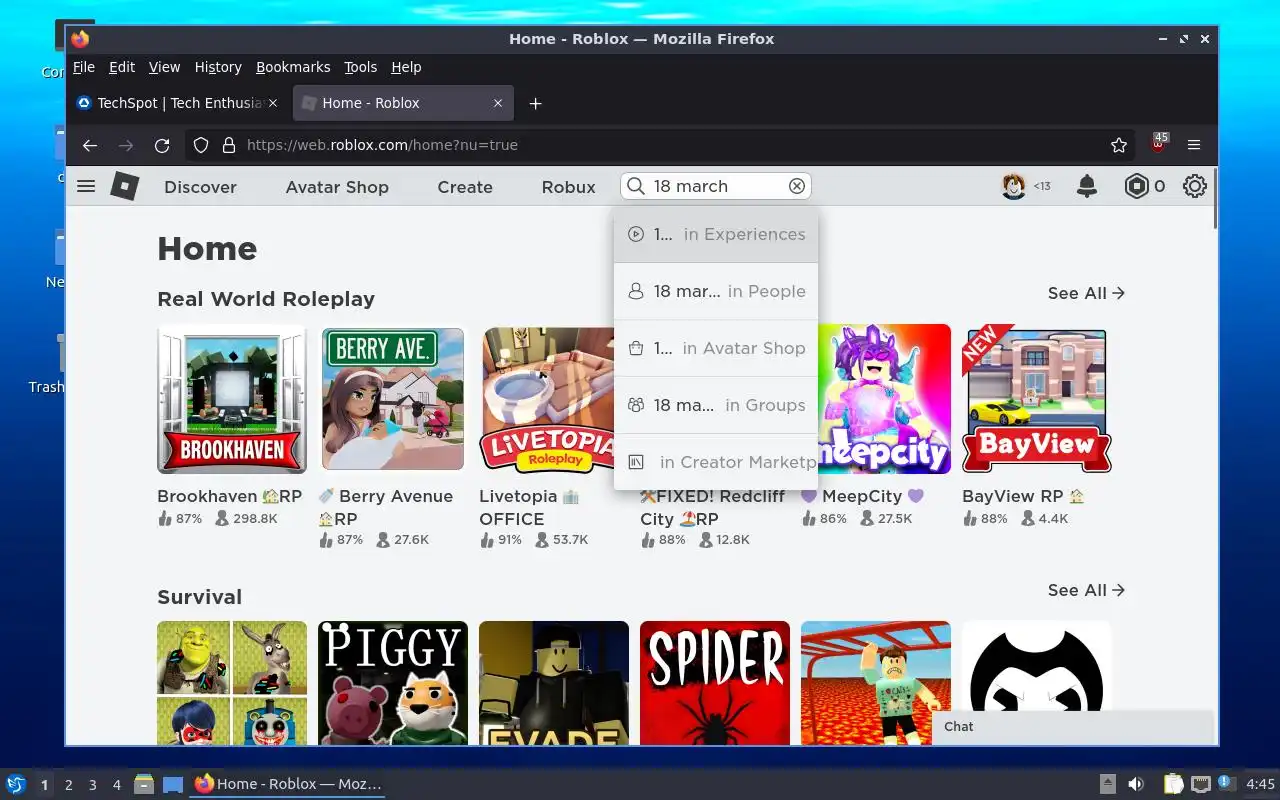Open the notifications bell
Viewport: 1280px width, 800px height.
pyautogui.click(x=1087, y=186)
